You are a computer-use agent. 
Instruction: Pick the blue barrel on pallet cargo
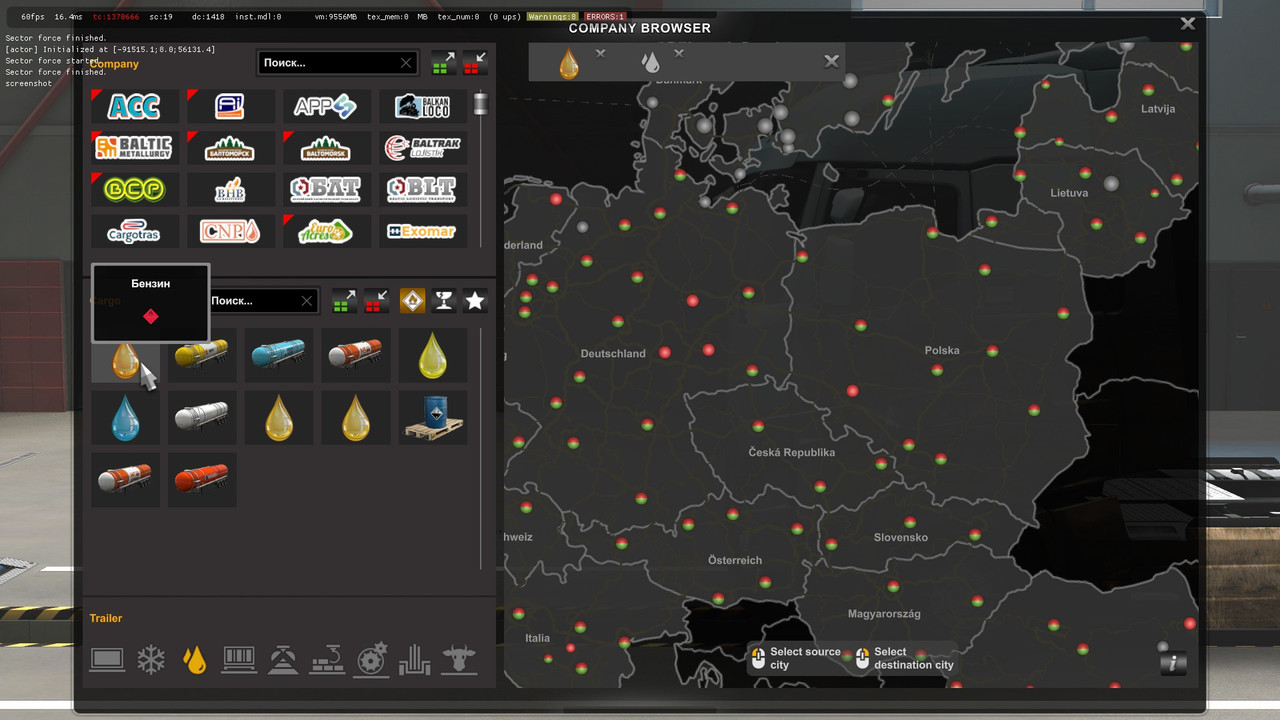click(433, 417)
